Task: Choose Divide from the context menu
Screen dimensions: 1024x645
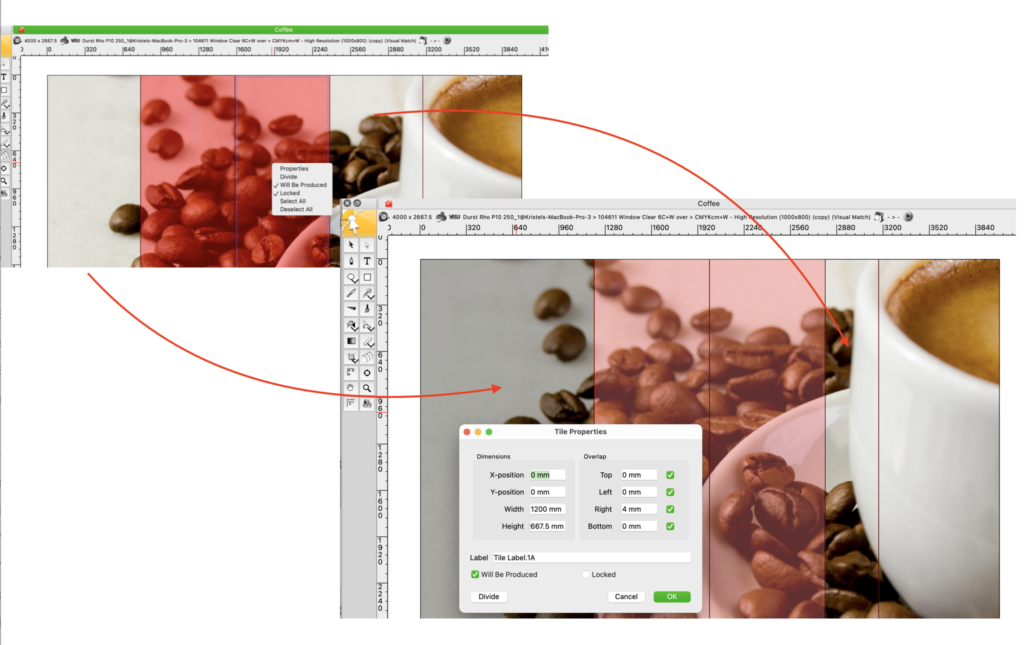Action: pyautogui.click(x=289, y=177)
